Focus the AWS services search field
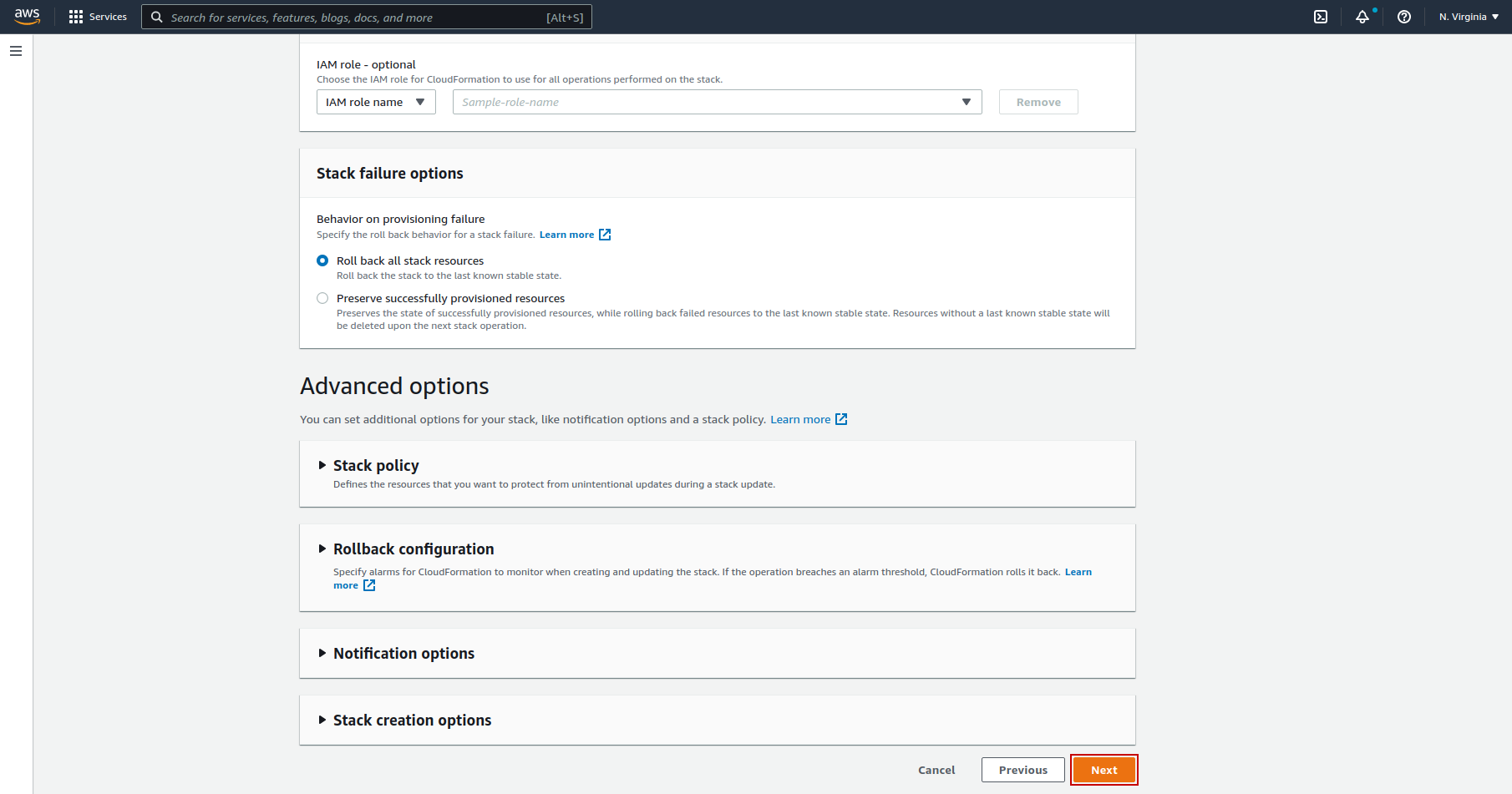1512x794 pixels. click(x=367, y=17)
